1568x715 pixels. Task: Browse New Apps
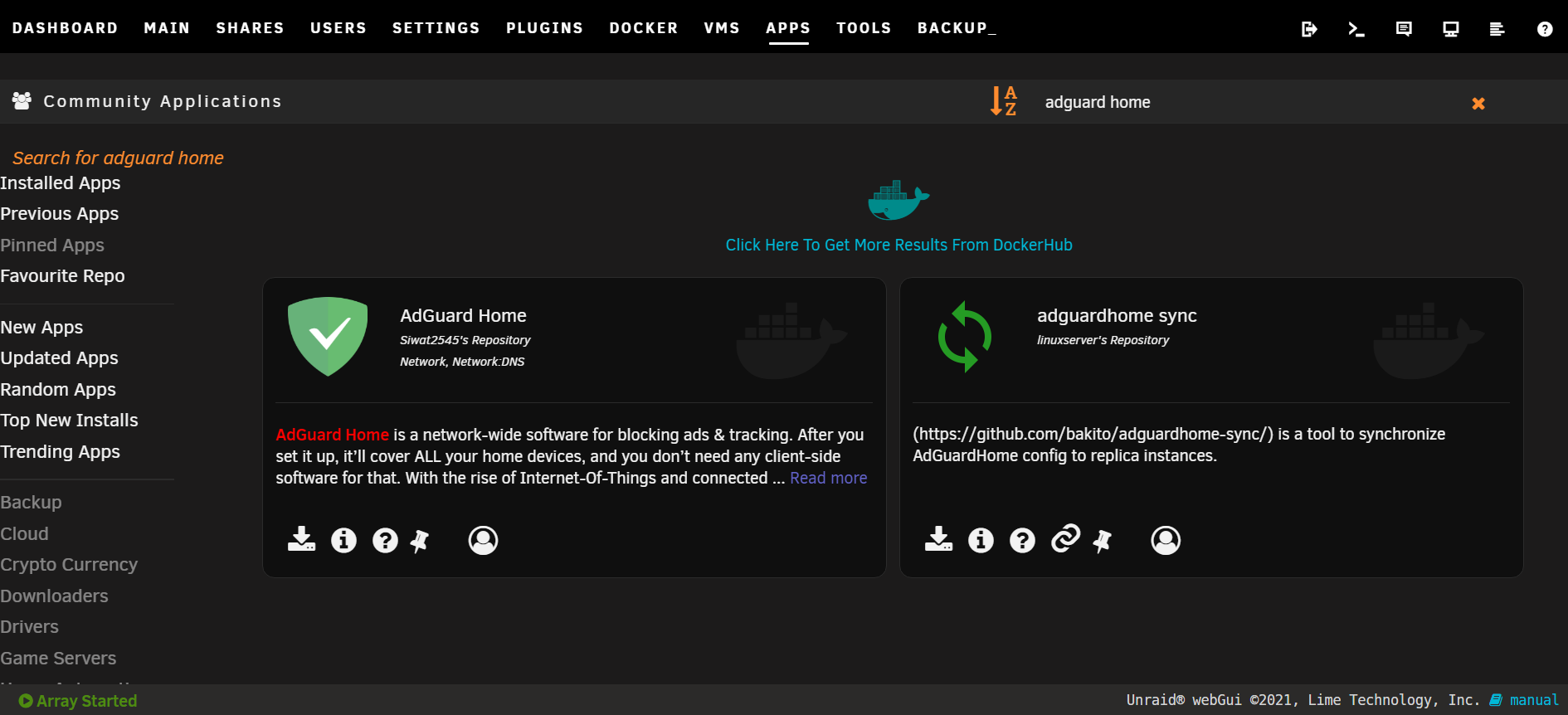click(x=41, y=327)
